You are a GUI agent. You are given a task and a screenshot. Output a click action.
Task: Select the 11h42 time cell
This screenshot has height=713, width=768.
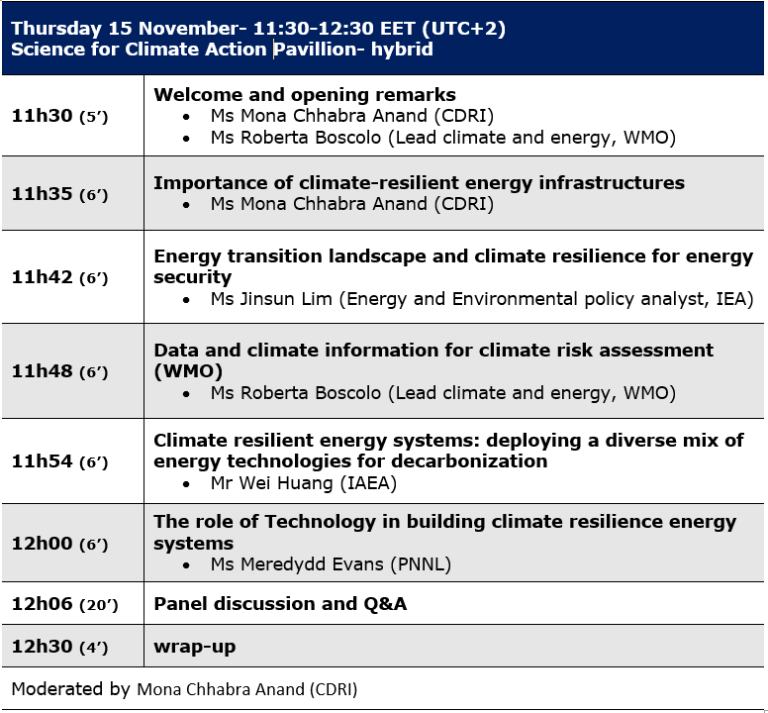point(59,277)
